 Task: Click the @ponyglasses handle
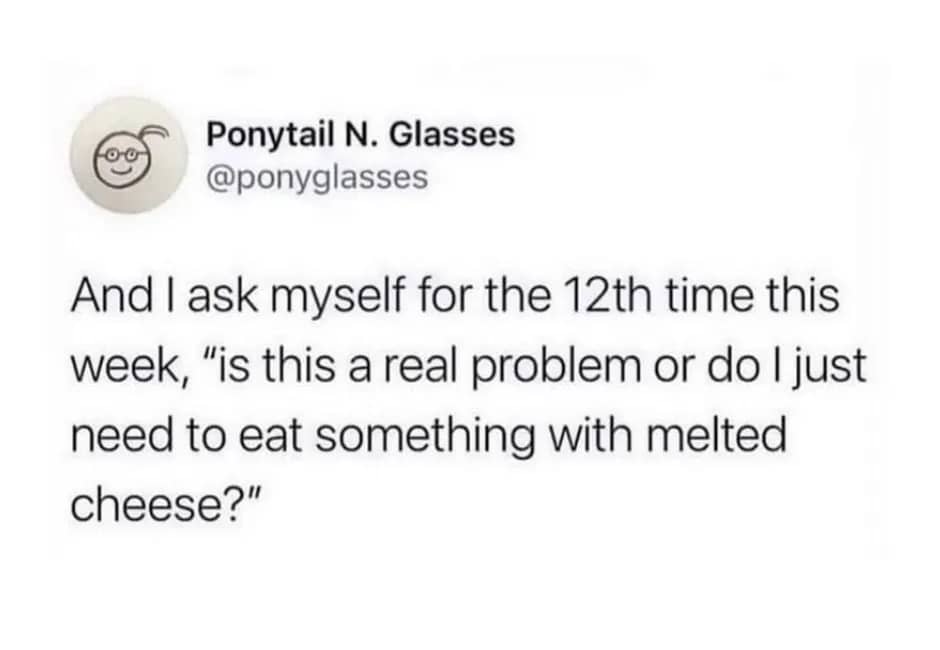point(316,177)
